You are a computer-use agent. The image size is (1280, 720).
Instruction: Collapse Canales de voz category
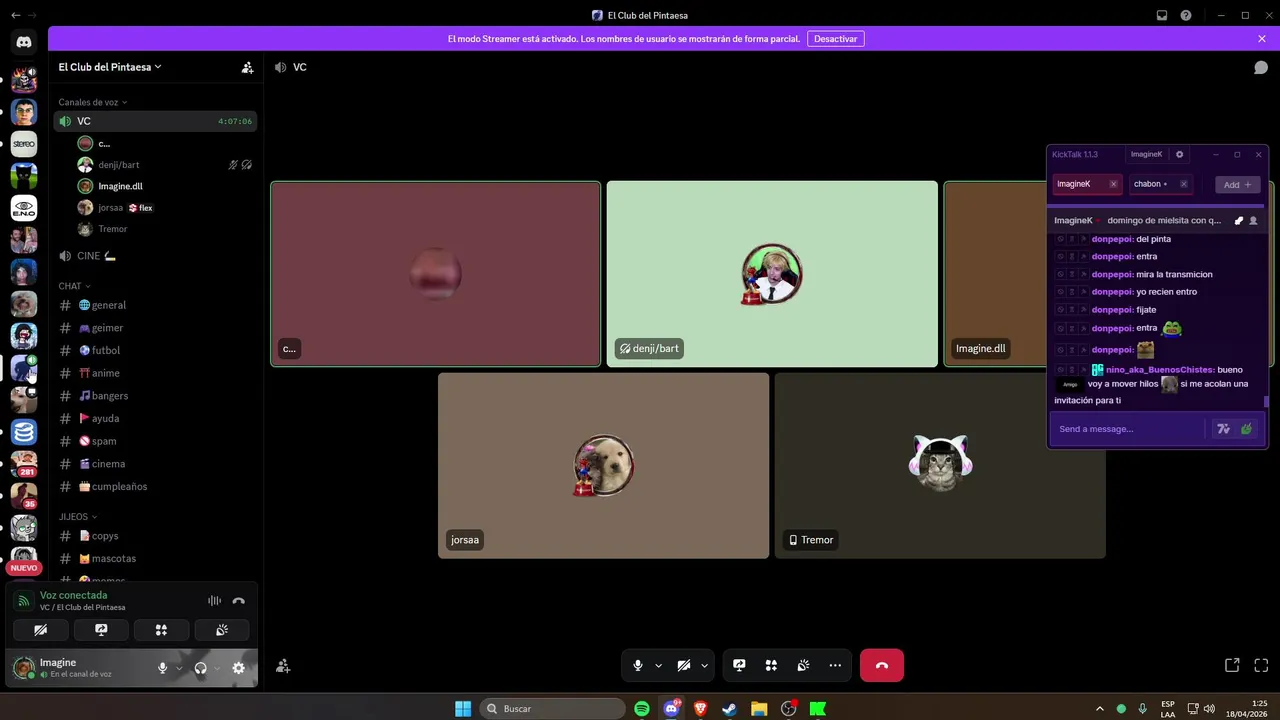pyautogui.click(x=93, y=102)
